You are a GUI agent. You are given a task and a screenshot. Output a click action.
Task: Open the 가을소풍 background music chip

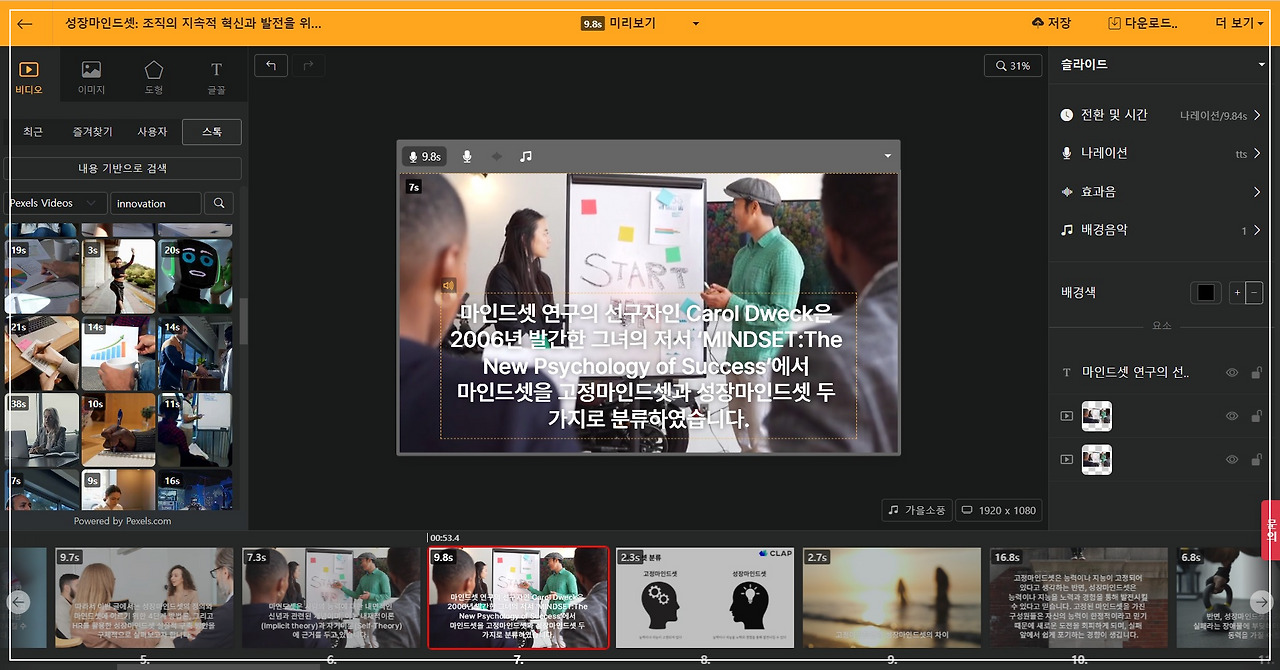[917, 510]
